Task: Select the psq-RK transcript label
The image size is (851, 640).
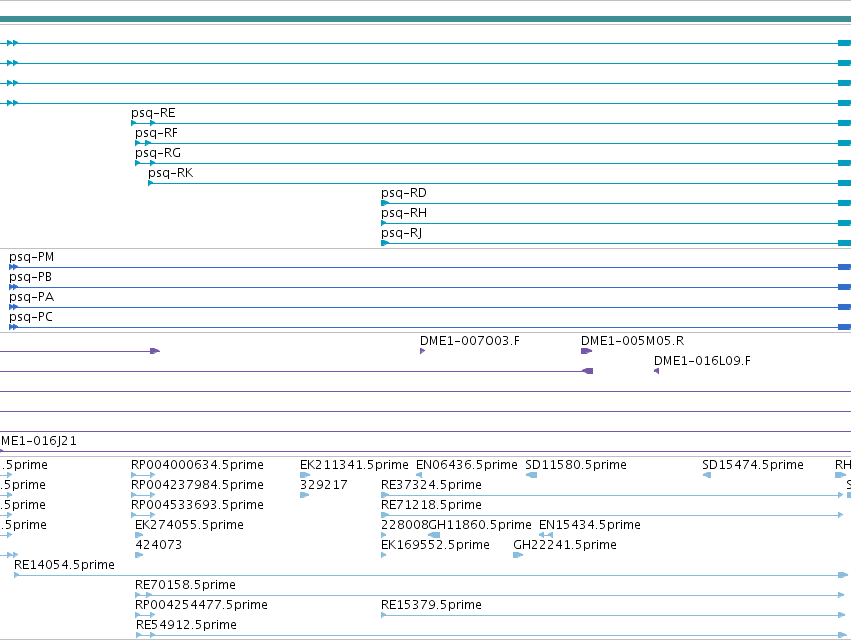Action: (170, 173)
